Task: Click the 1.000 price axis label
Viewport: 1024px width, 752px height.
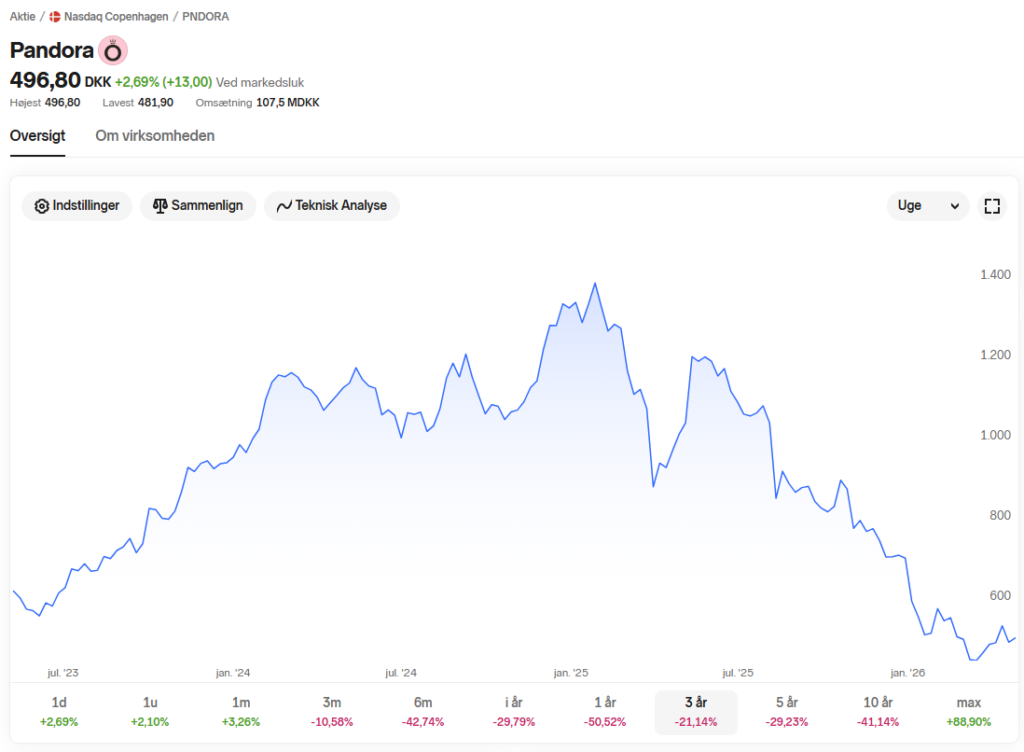Action: click(995, 435)
